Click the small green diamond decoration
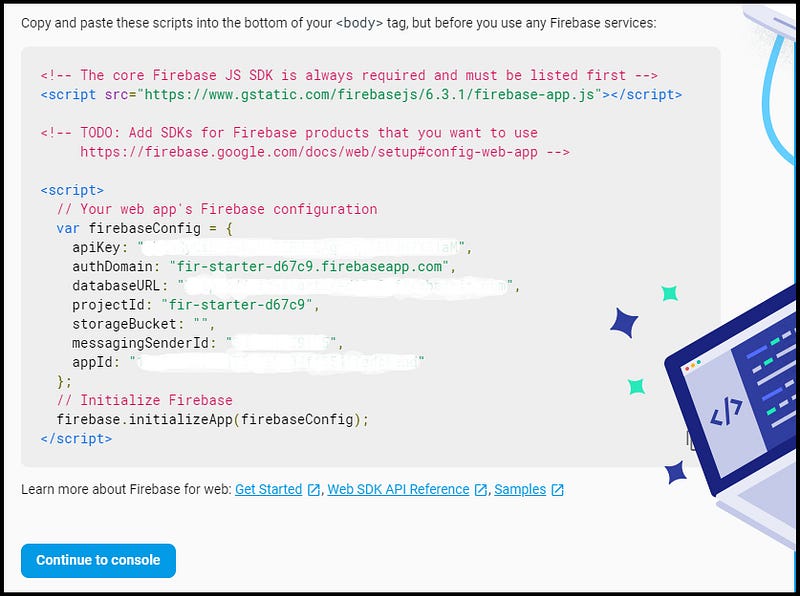 pos(667,291)
